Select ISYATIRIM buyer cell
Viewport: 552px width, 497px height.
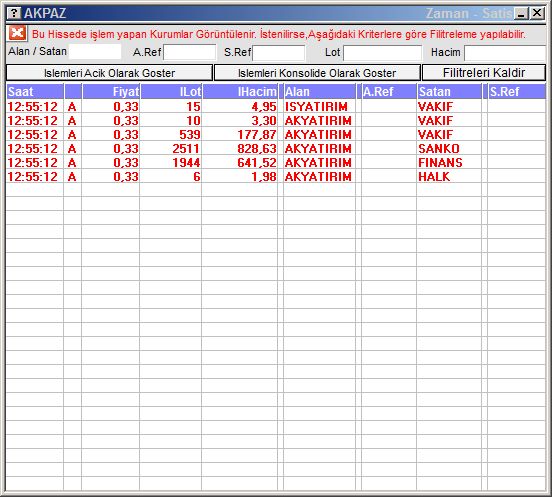[316, 106]
